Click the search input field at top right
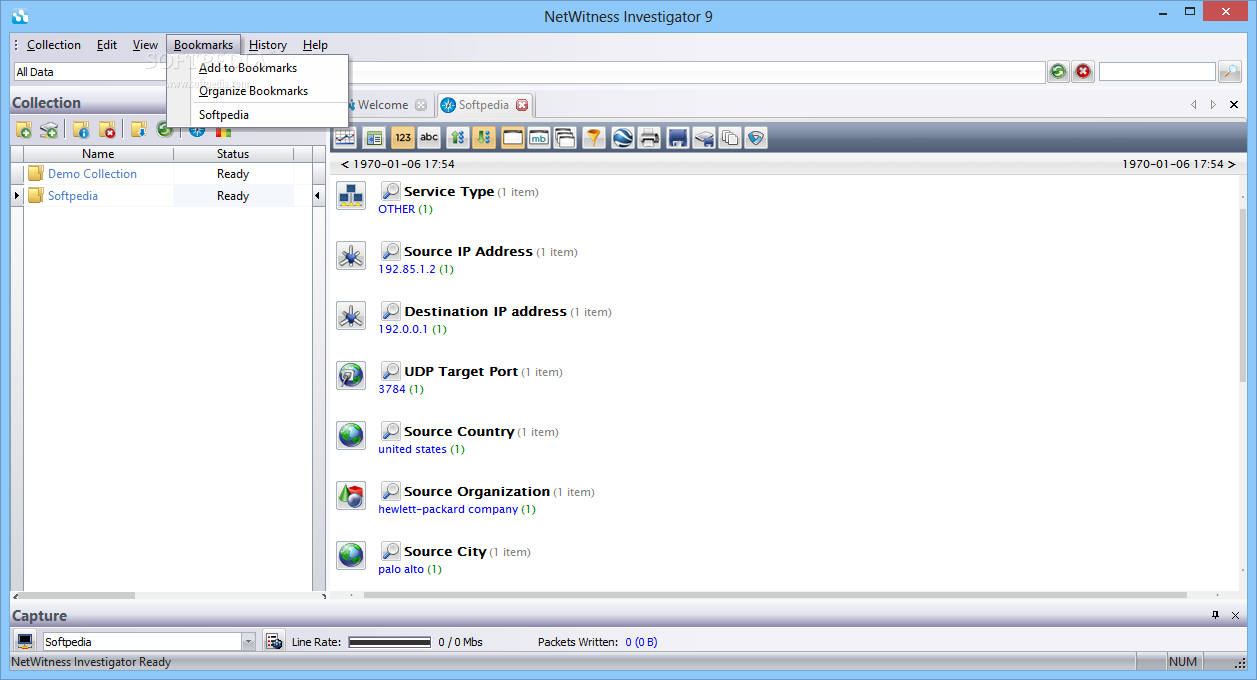 (1157, 72)
